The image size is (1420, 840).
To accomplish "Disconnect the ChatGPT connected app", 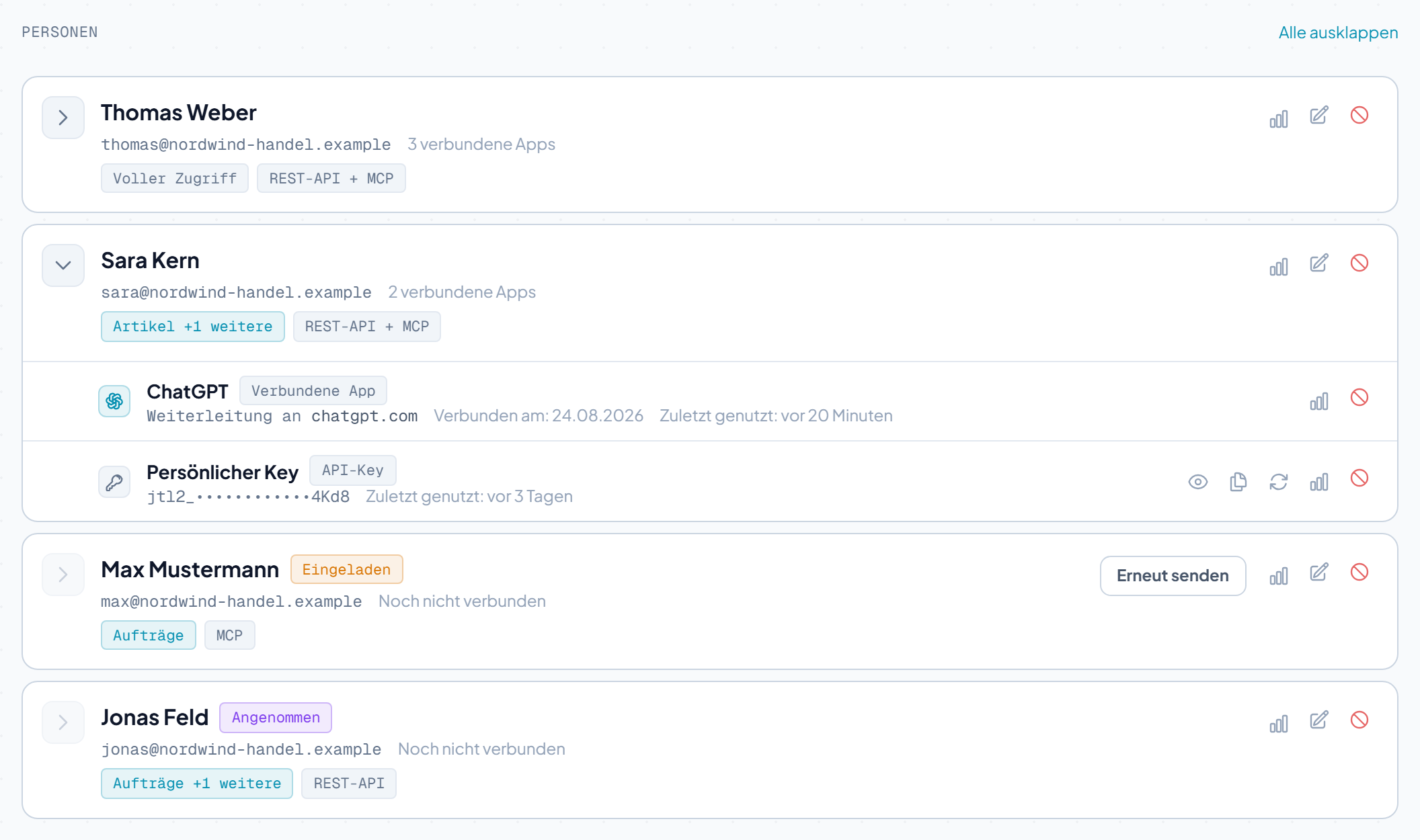I will [1359, 398].
